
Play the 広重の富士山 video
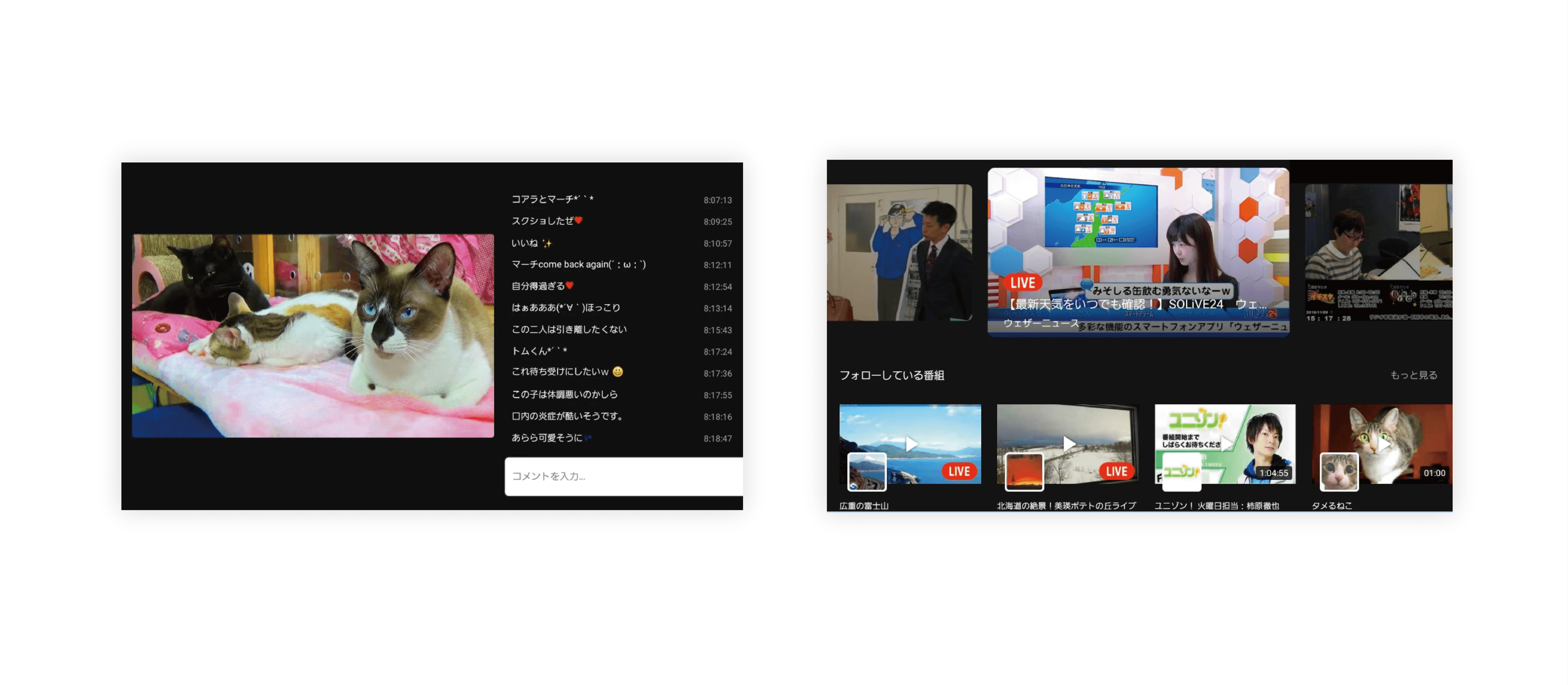911,444
